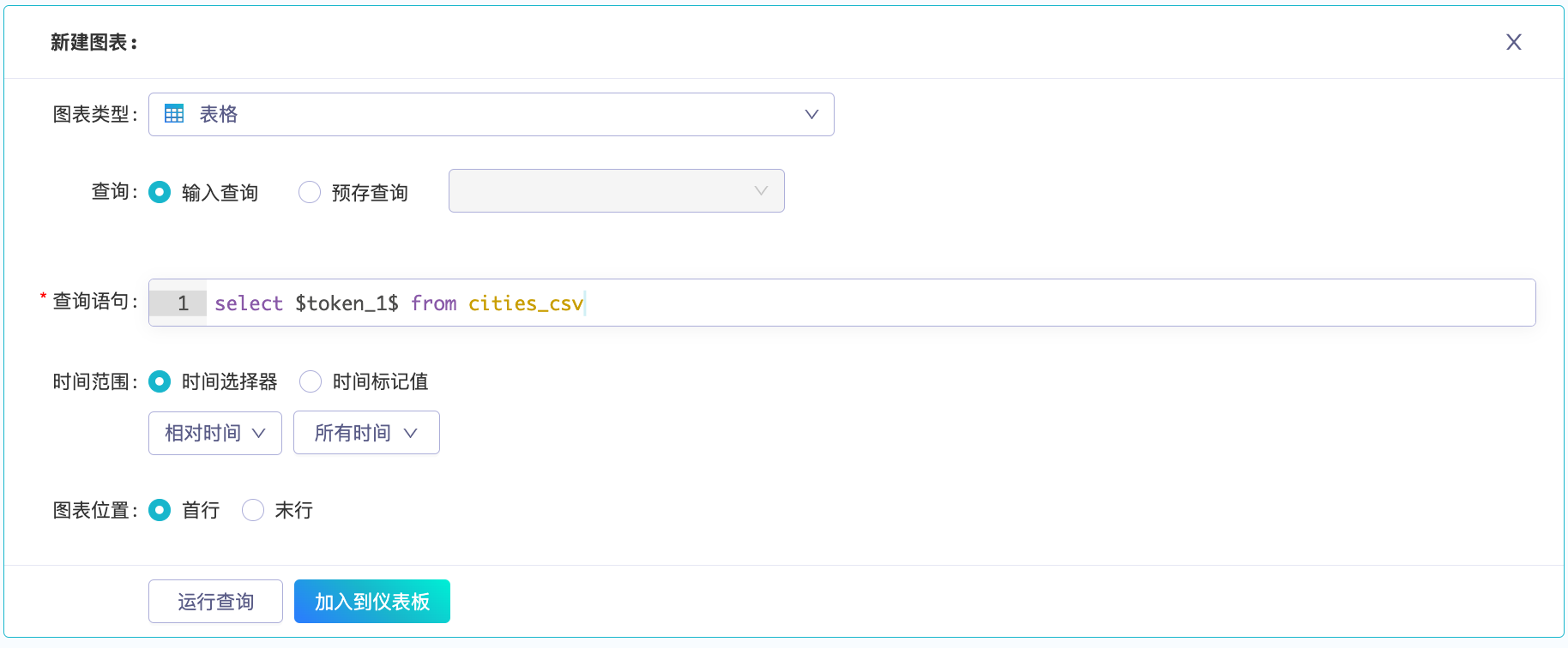Viewport: 1568px width, 648px height.
Task: Select the 预存查询 radio button
Action: point(310,192)
